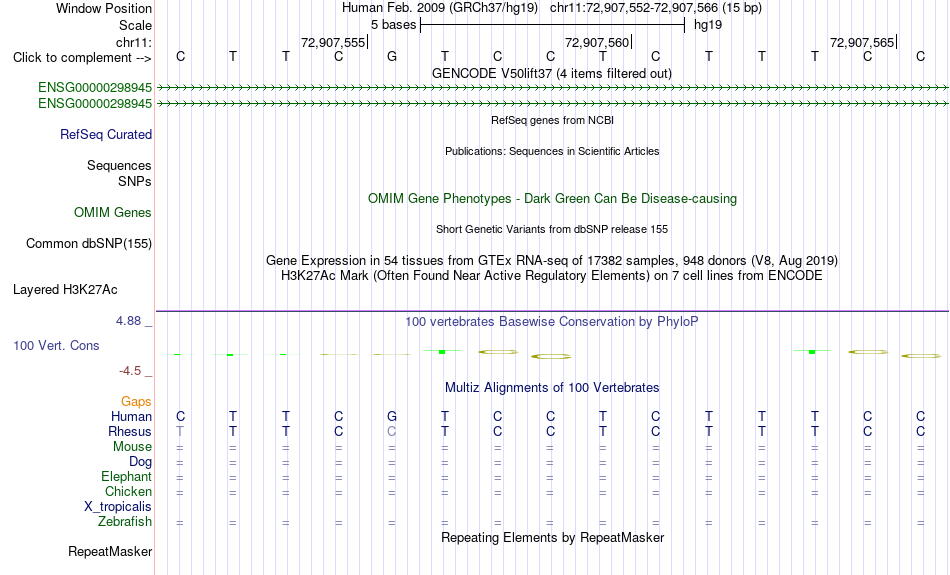
Task: Click the Sequences track label
Action: pos(119,165)
